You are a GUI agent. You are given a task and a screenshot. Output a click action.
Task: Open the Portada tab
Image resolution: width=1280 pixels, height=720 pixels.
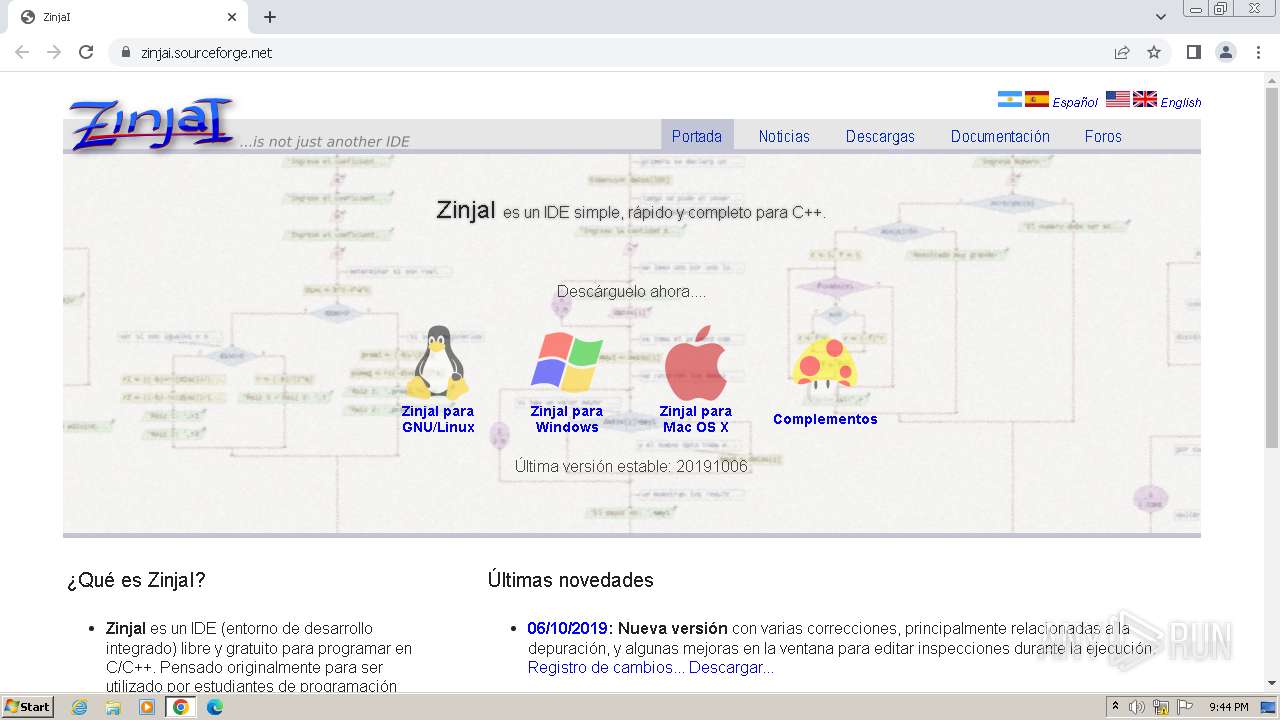pos(697,136)
